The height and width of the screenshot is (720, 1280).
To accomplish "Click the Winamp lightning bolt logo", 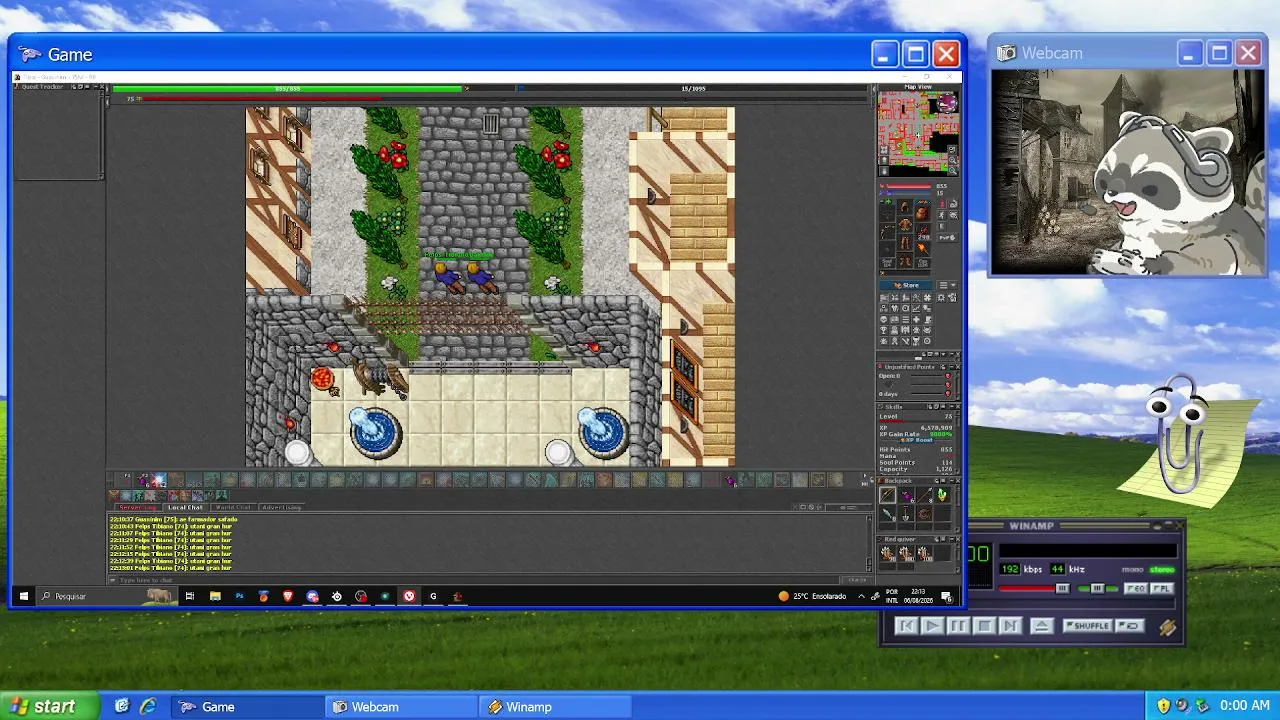I will point(1167,627).
